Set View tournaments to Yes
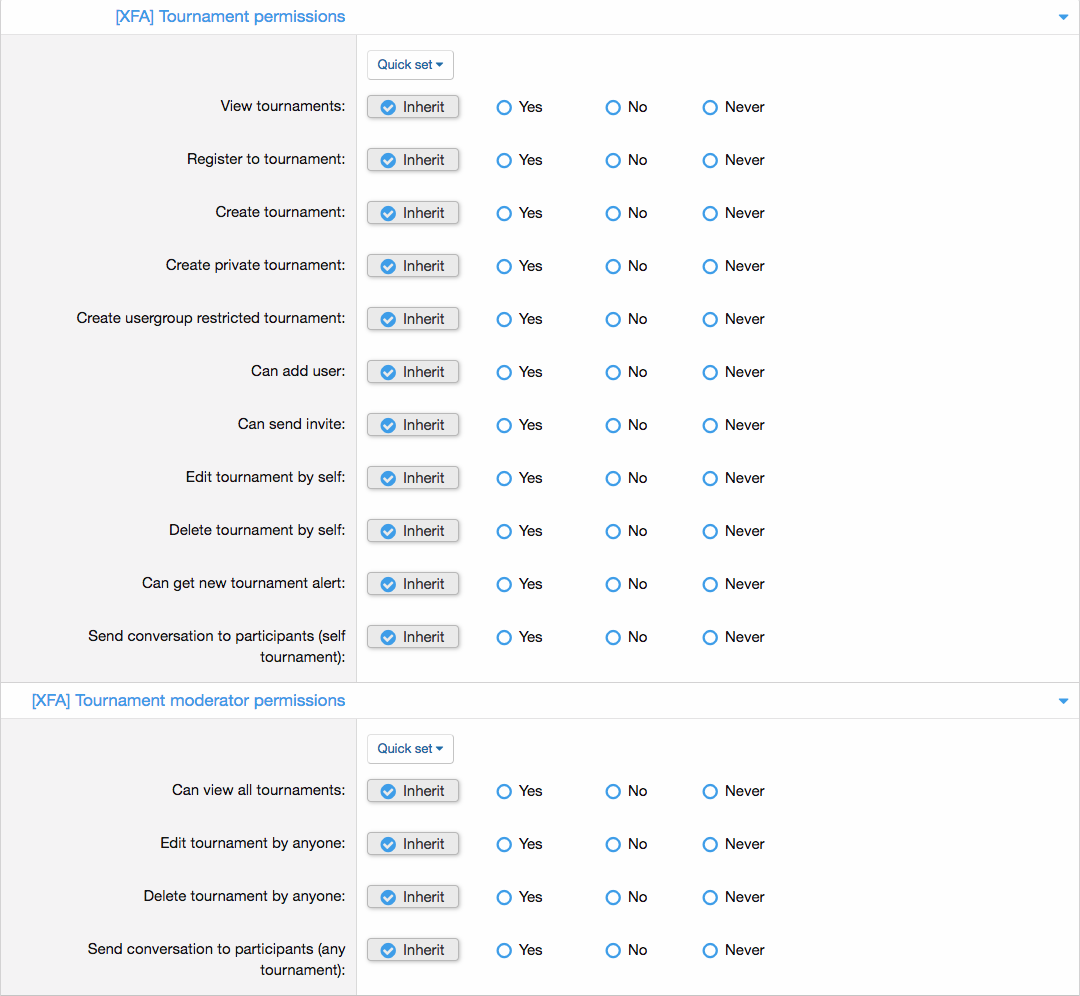The width and height of the screenshot is (1080, 996). 504,107
